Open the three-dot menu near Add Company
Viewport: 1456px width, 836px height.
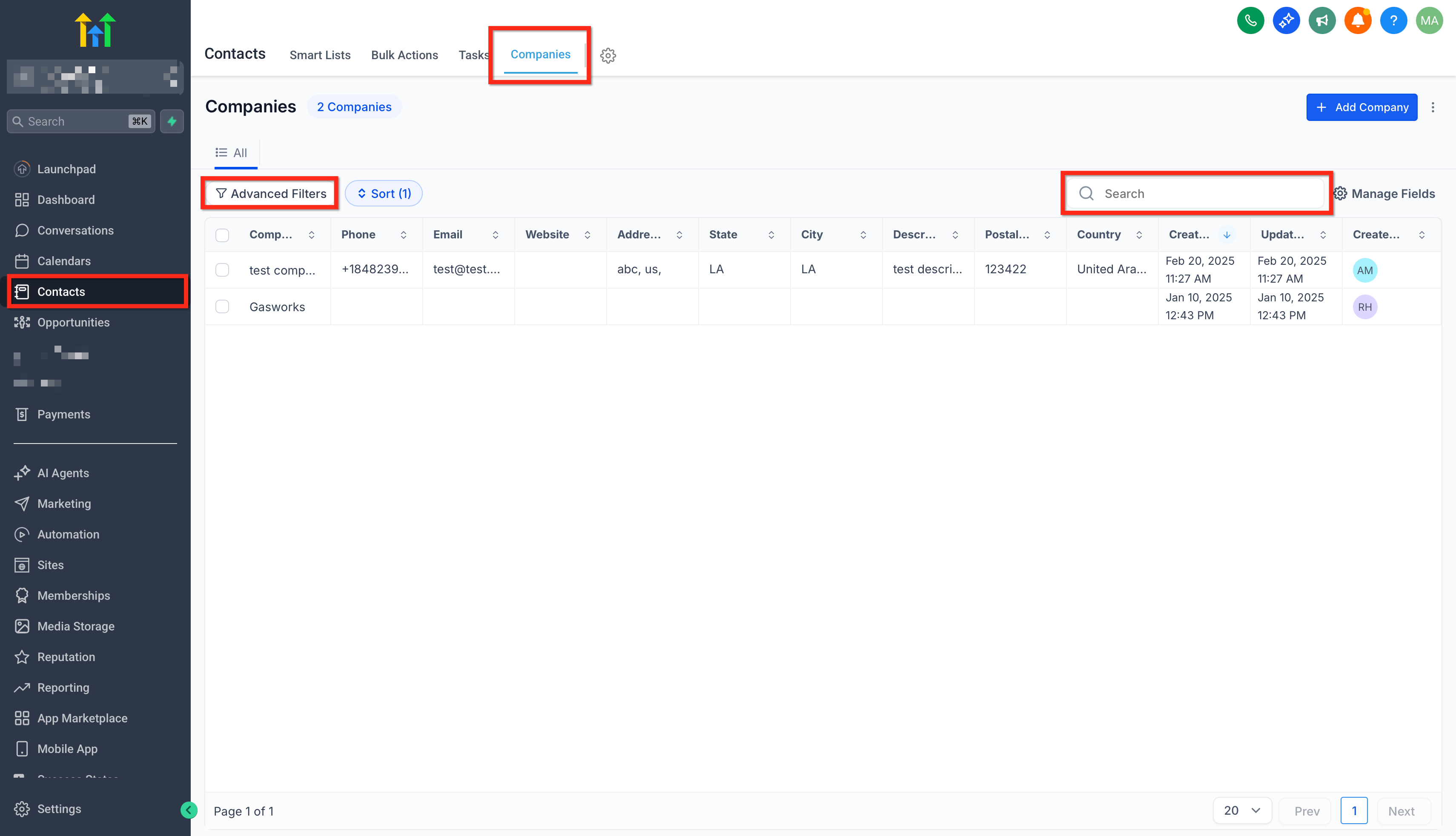(x=1433, y=107)
